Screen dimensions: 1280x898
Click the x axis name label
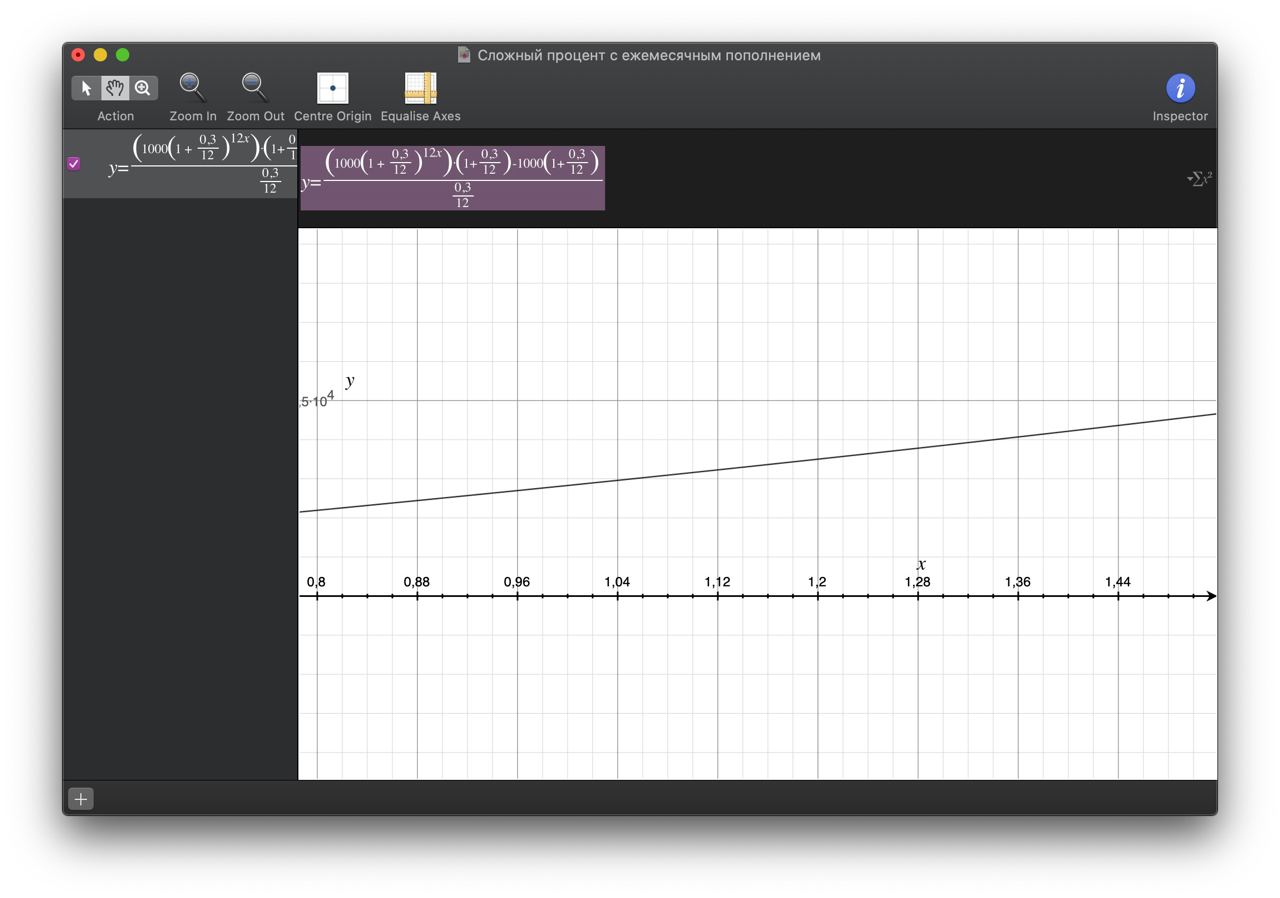pyautogui.click(x=921, y=564)
